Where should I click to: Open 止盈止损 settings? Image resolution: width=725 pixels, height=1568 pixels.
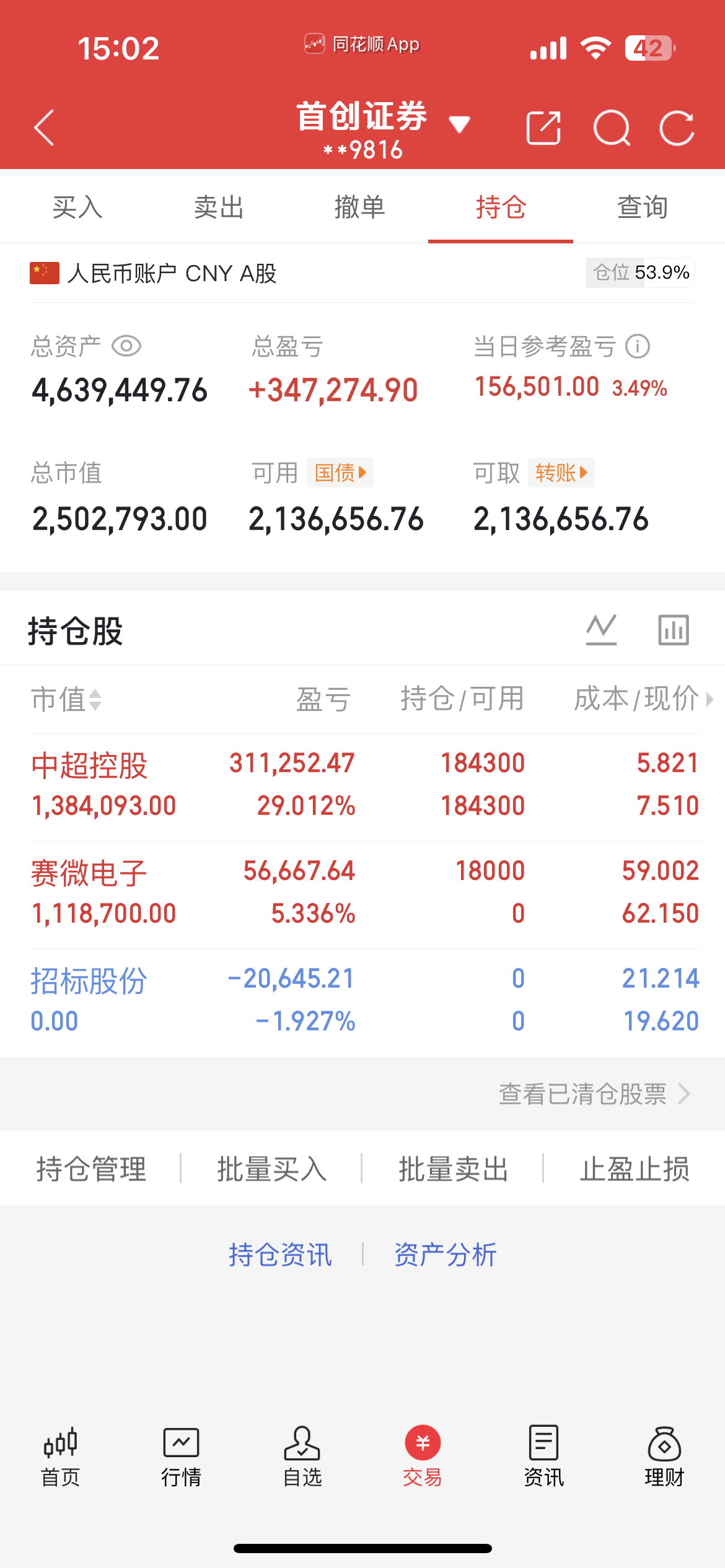coord(635,1169)
